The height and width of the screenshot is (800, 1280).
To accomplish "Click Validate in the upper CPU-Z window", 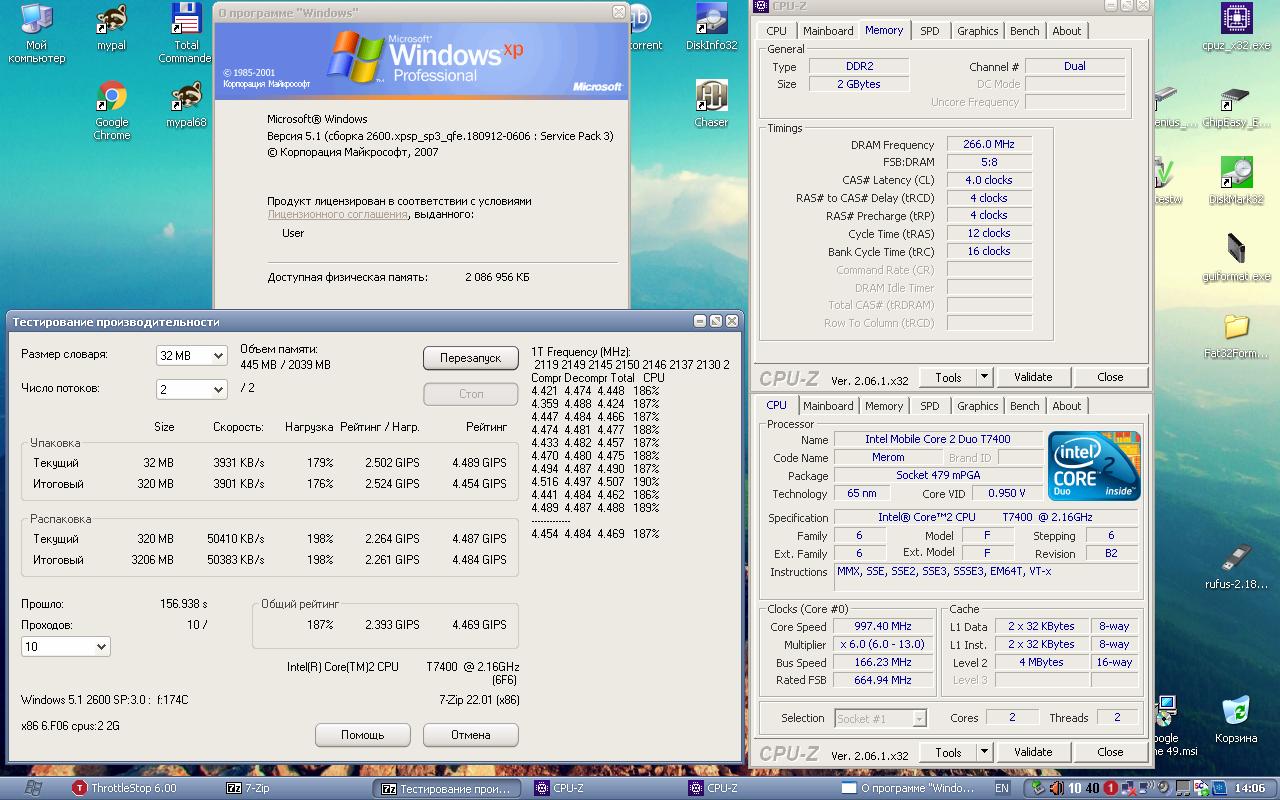I will click(x=1033, y=377).
